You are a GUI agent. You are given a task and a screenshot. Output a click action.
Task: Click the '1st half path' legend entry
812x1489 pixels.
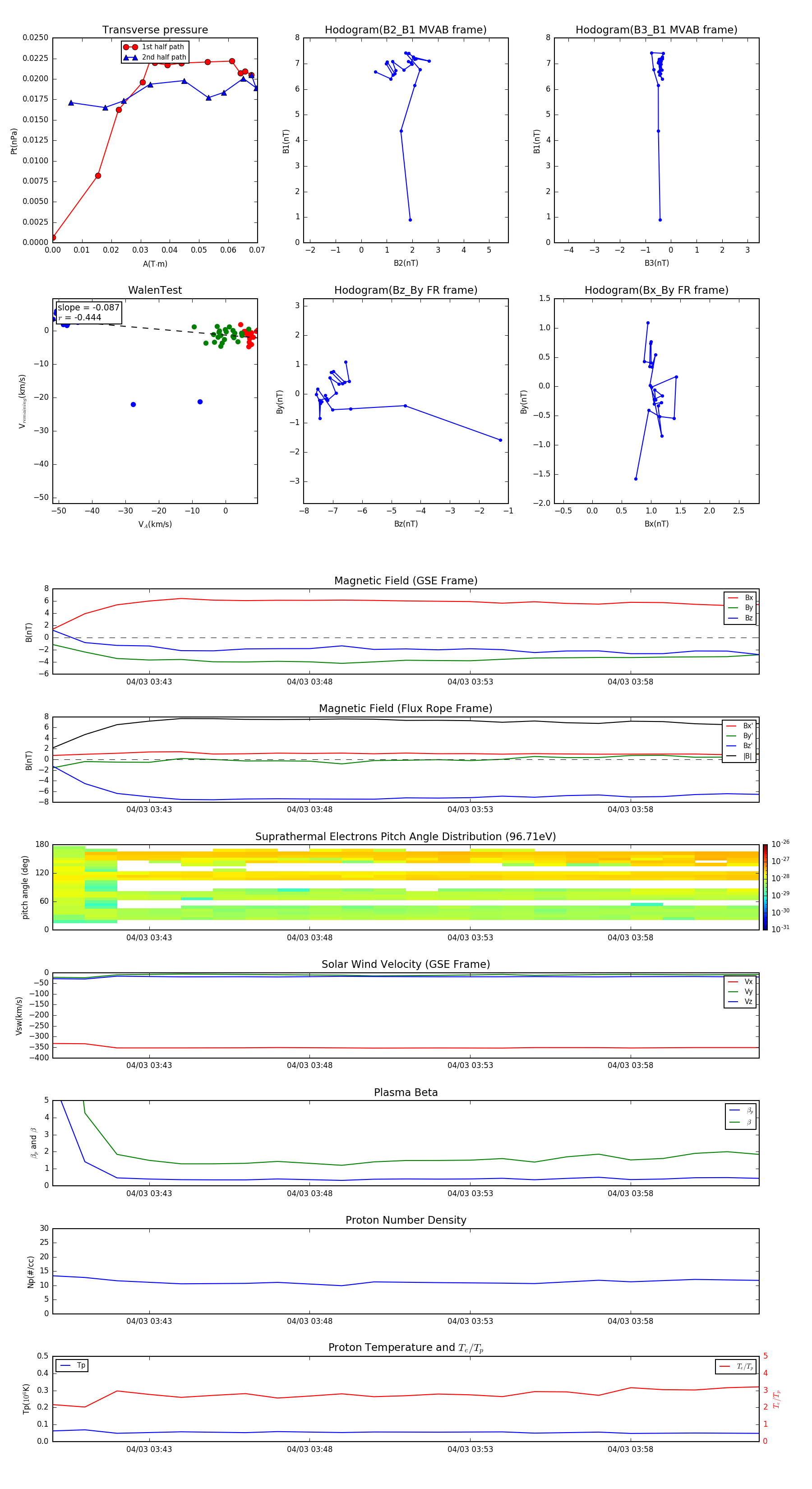[x=154, y=47]
